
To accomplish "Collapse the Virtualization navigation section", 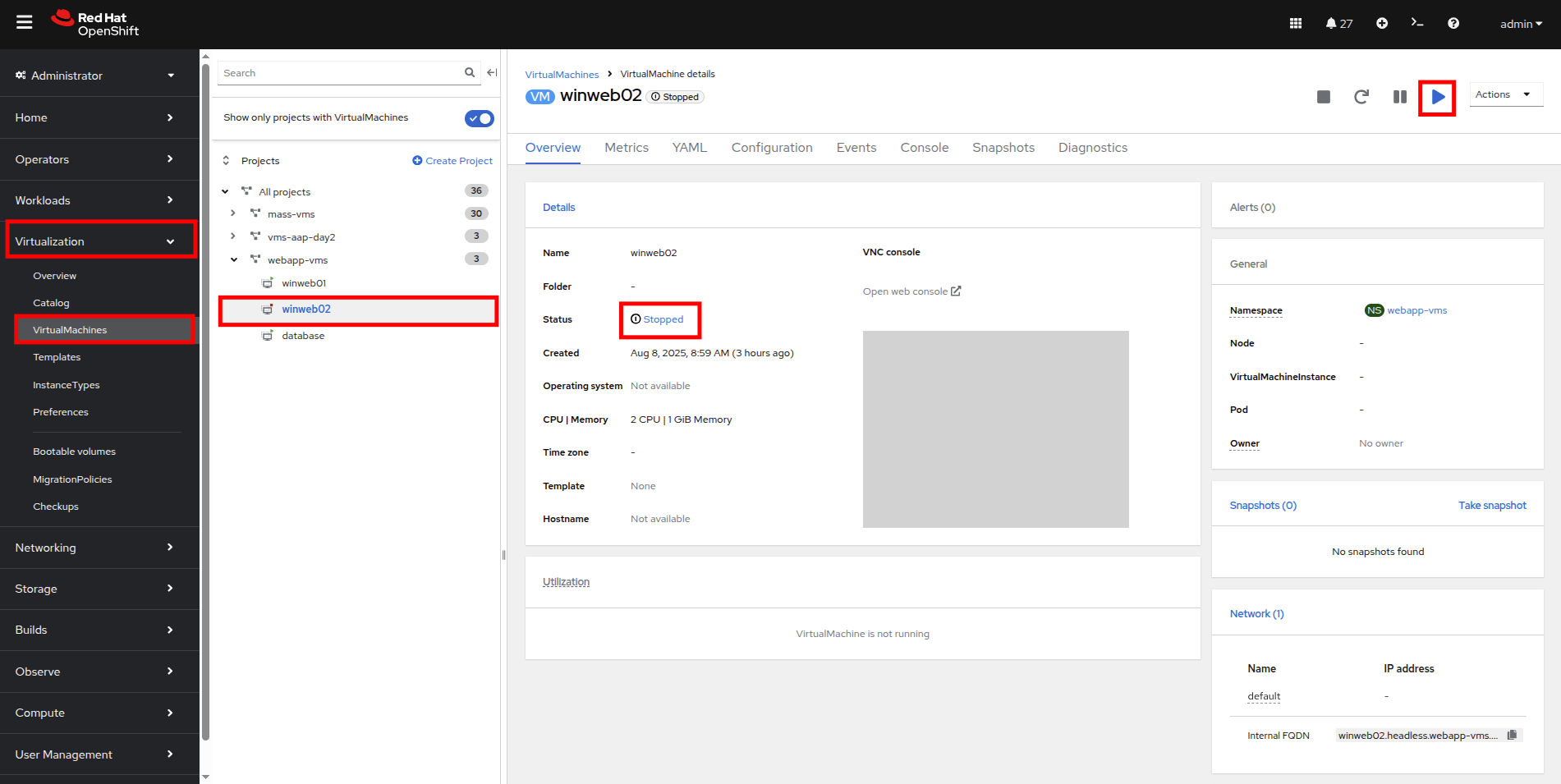I will click(99, 241).
